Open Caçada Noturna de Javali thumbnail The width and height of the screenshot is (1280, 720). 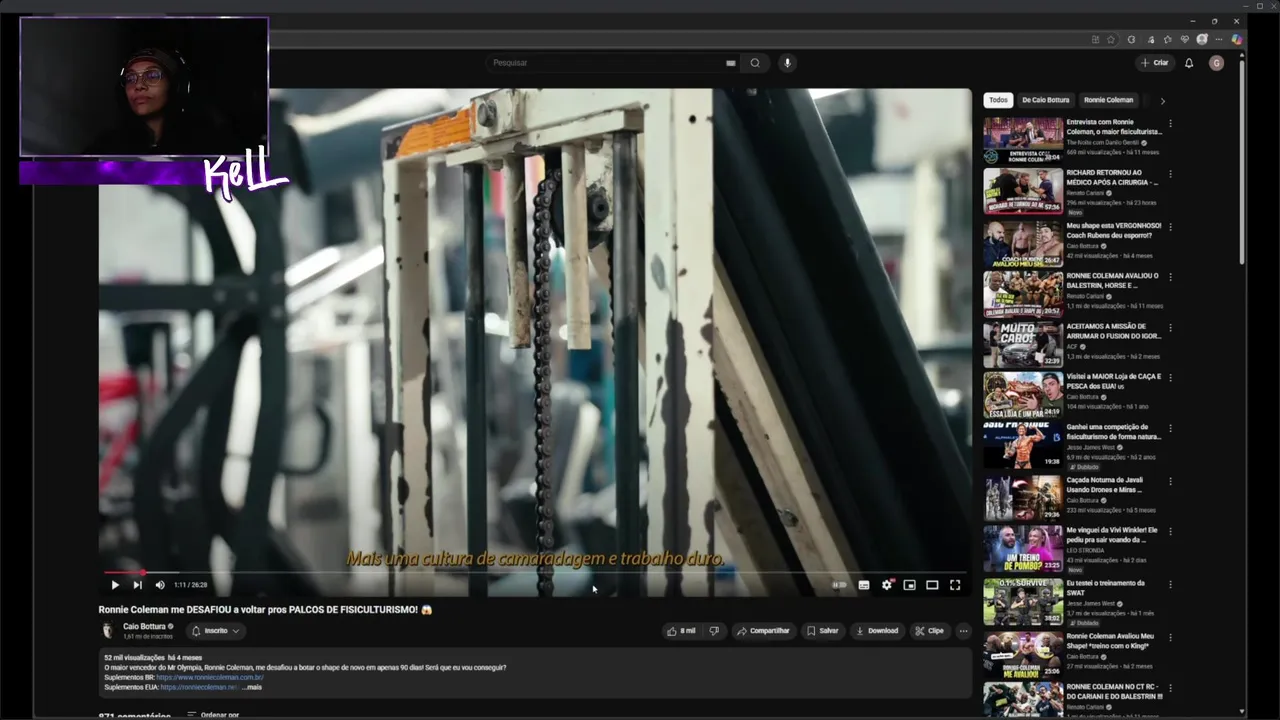point(1023,497)
